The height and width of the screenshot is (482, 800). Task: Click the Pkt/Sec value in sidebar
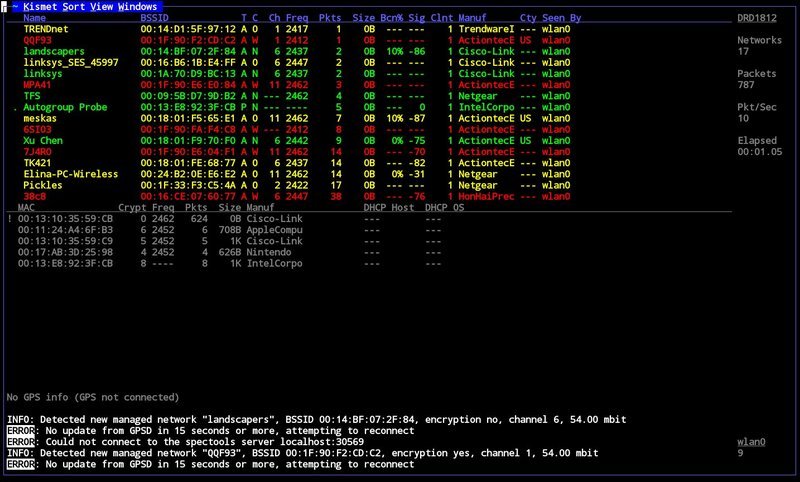(743, 119)
